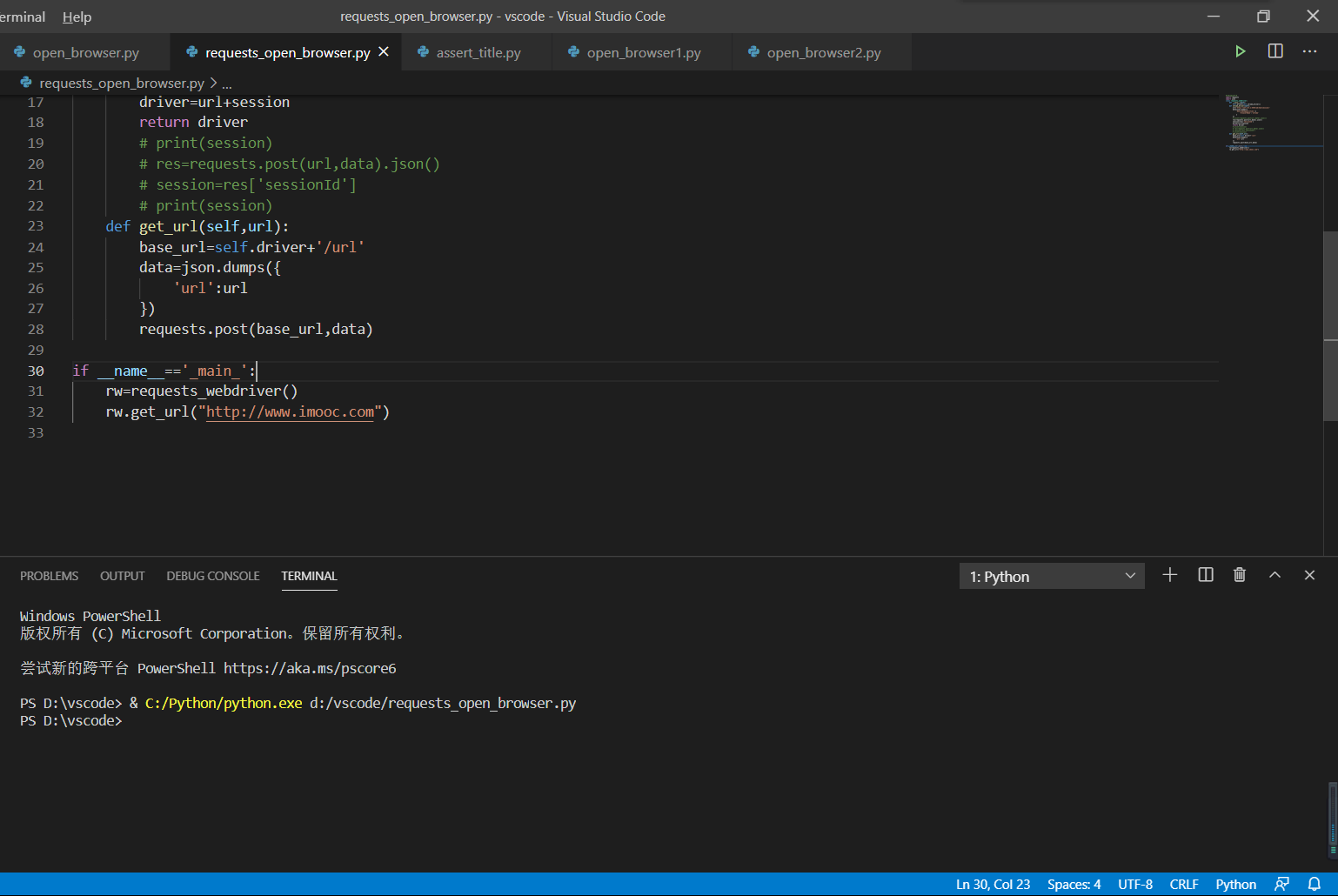This screenshot has height=896, width=1338.
Task: Click the https://aka.ms/pscore6 link in terminal
Action: click(x=310, y=668)
